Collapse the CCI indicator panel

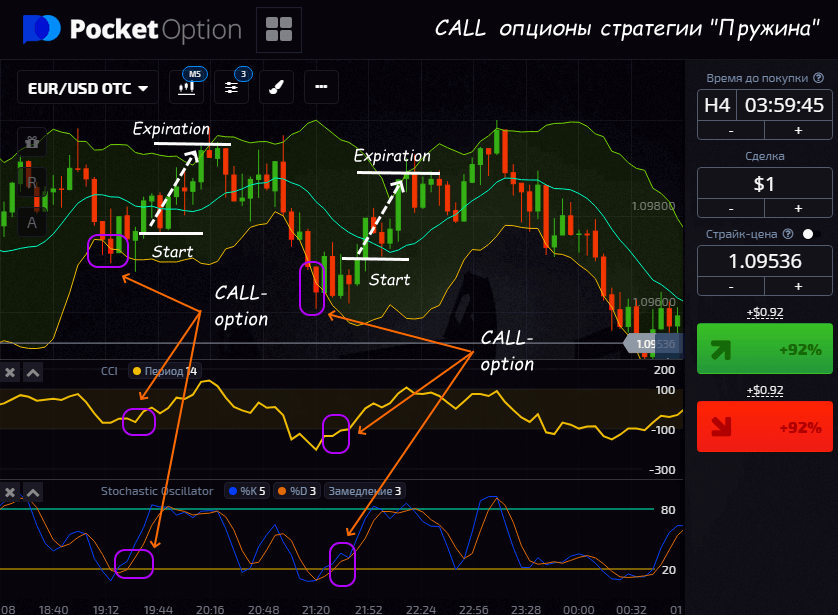click(33, 373)
